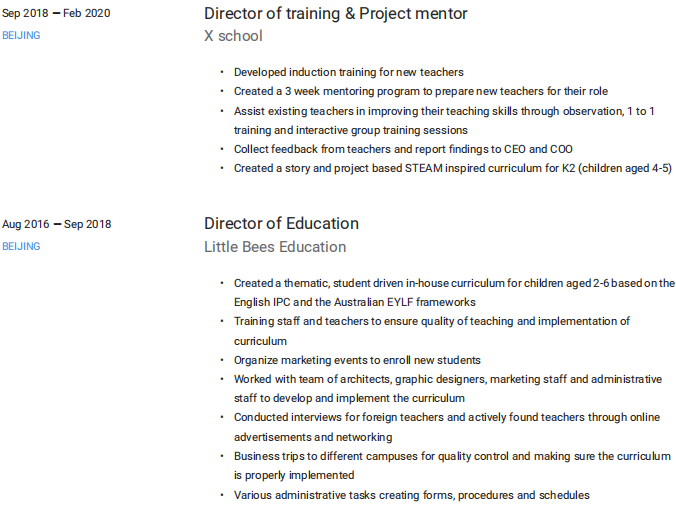Screen dimensions: 676x508
Task: Click the "Created a 3 week mentoring program" bullet
Action: click(421, 91)
